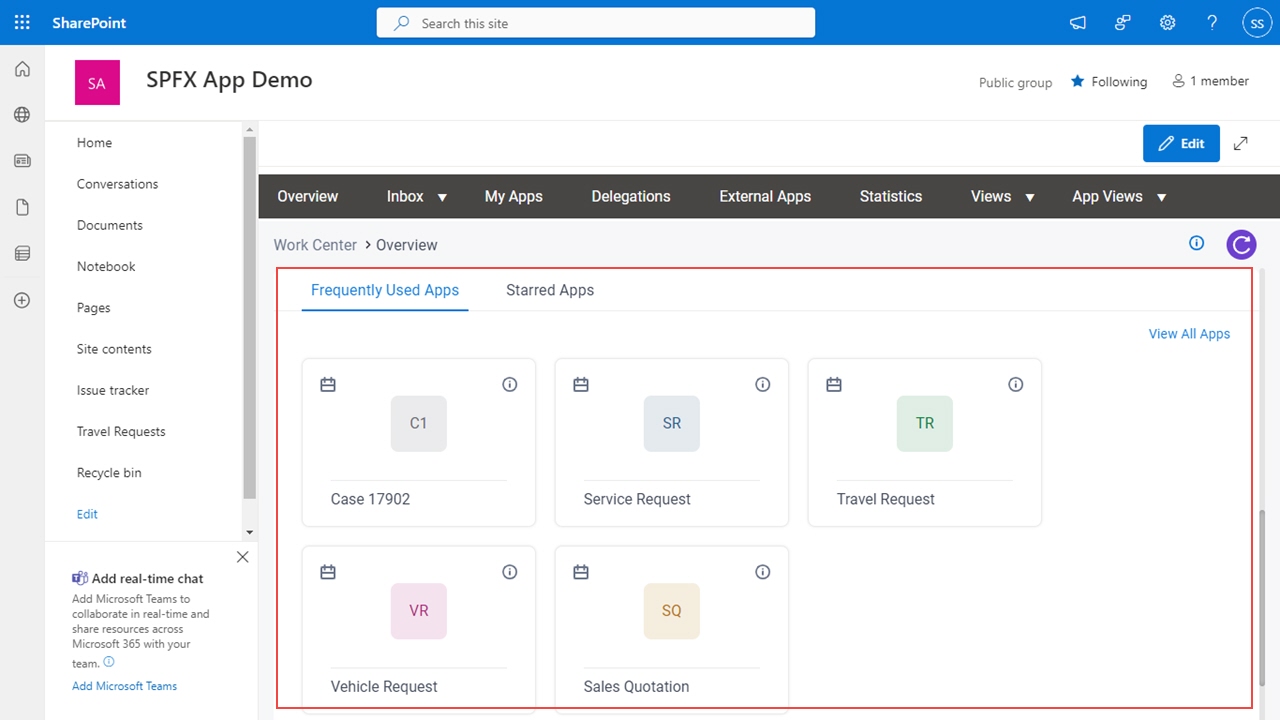Screen dimensions: 1280x720
Task: Click calendar icon on Service Request card
Action: tap(581, 384)
